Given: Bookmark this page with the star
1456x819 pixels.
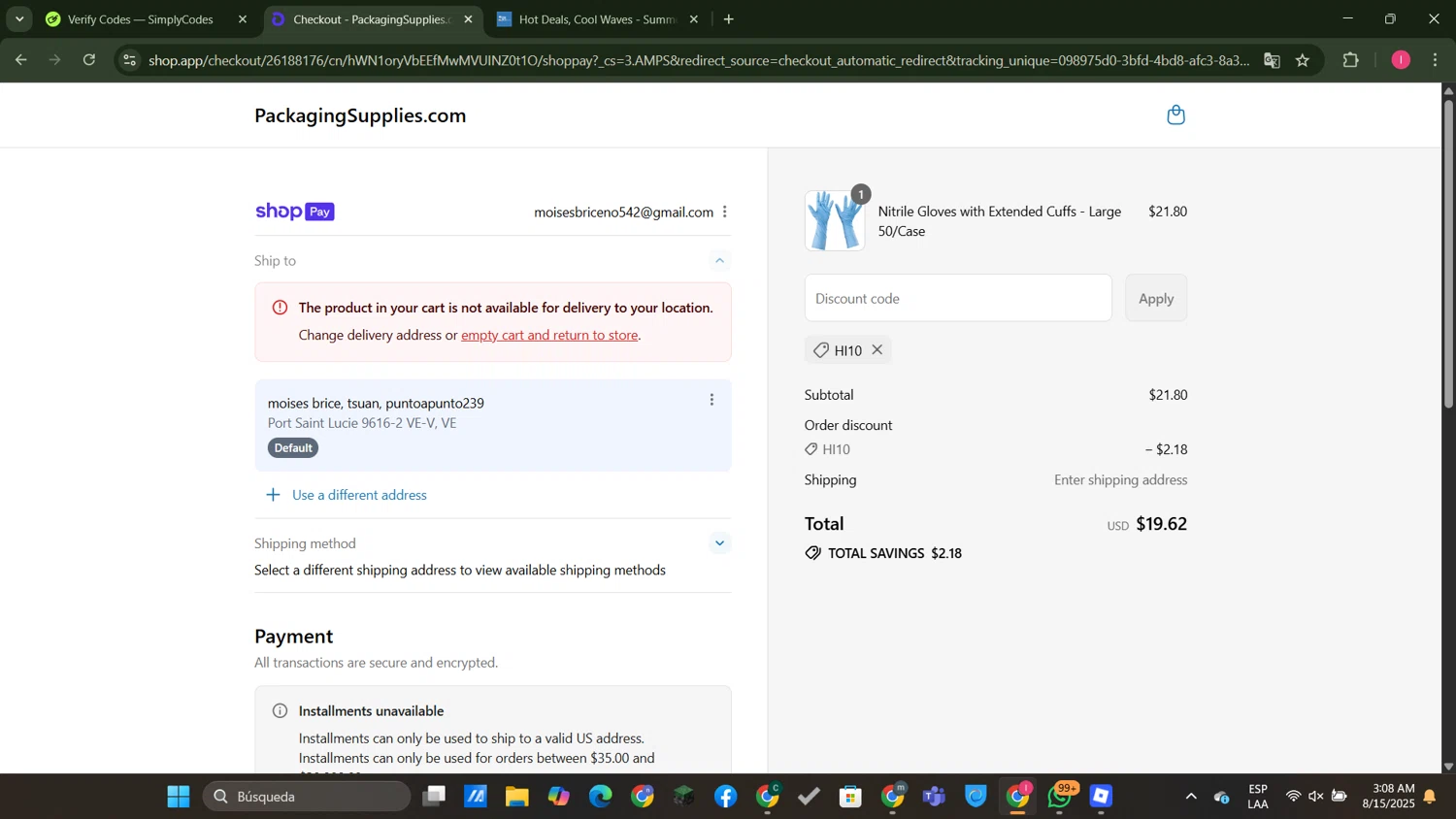Looking at the screenshot, I should [x=1303, y=60].
